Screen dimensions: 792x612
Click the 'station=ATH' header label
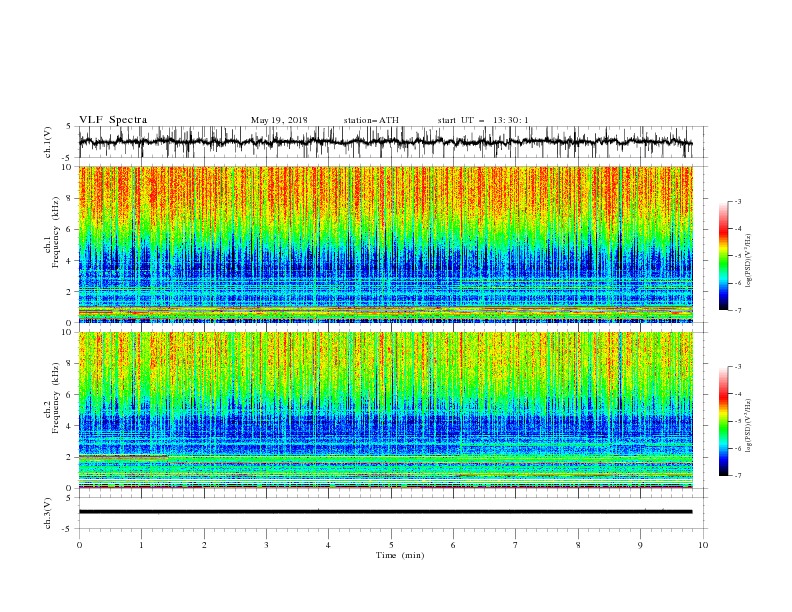[371, 120]
